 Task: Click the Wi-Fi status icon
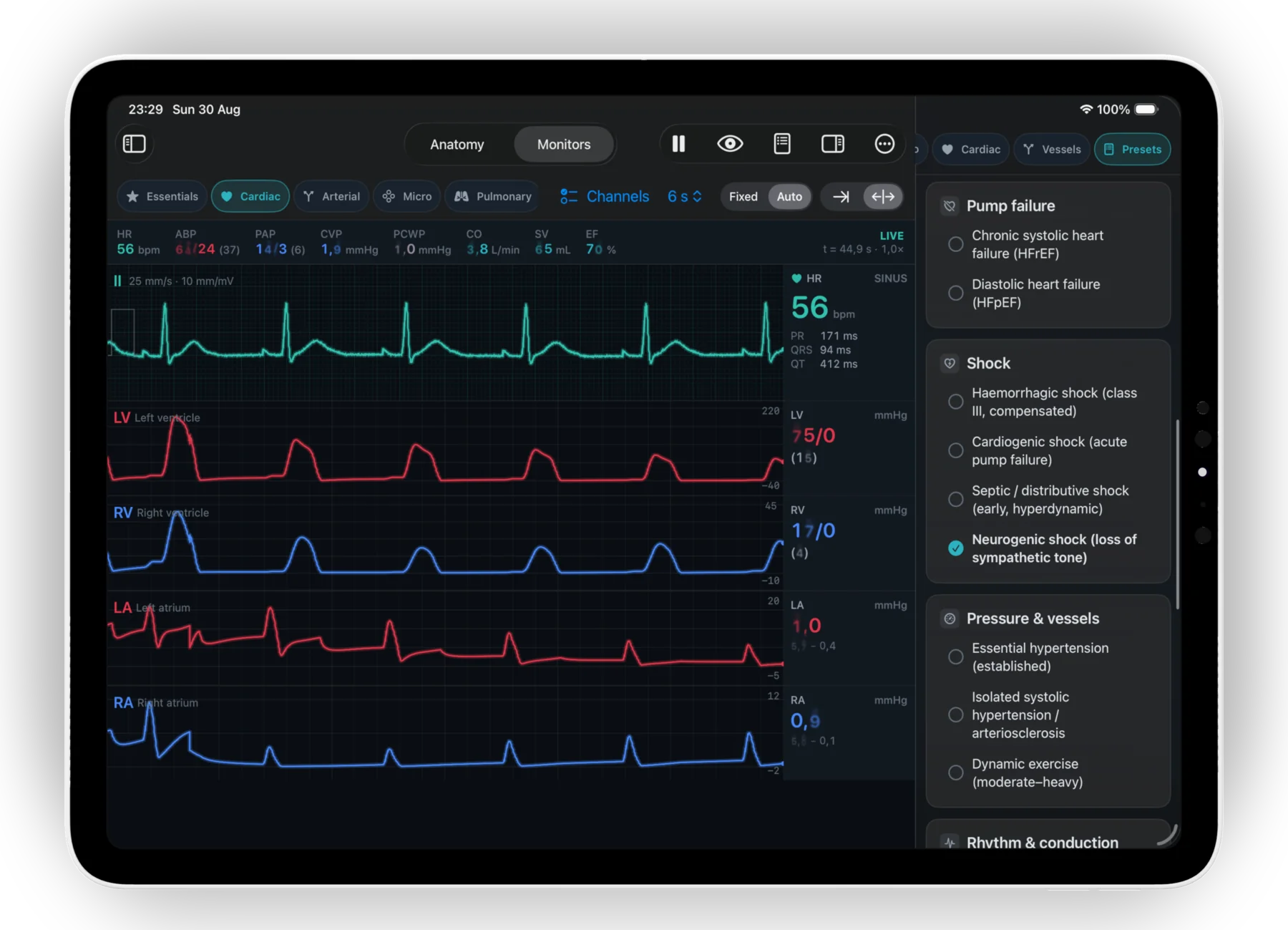(1086, 110)
